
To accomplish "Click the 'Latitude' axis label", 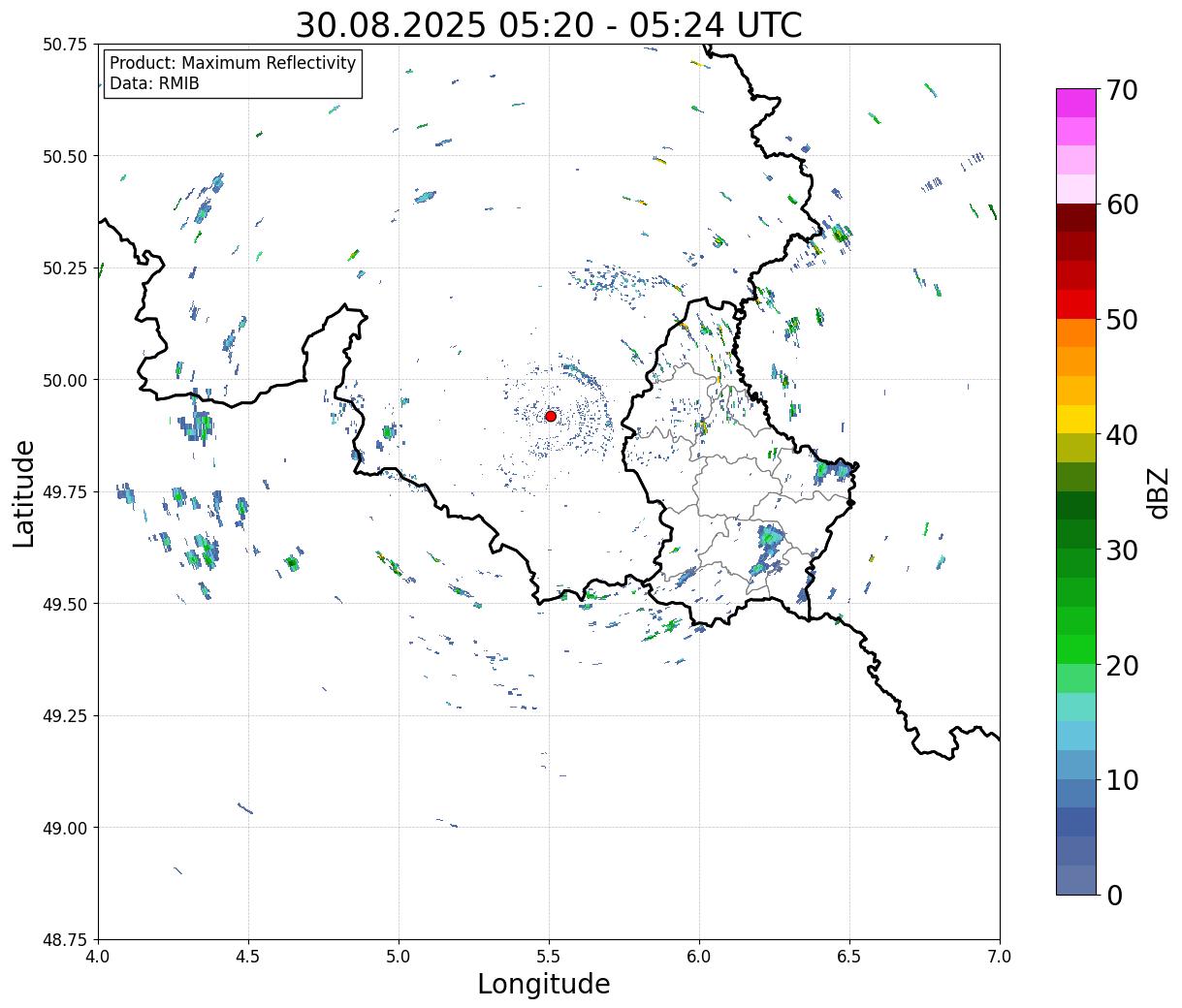I will tap(24, 492).
